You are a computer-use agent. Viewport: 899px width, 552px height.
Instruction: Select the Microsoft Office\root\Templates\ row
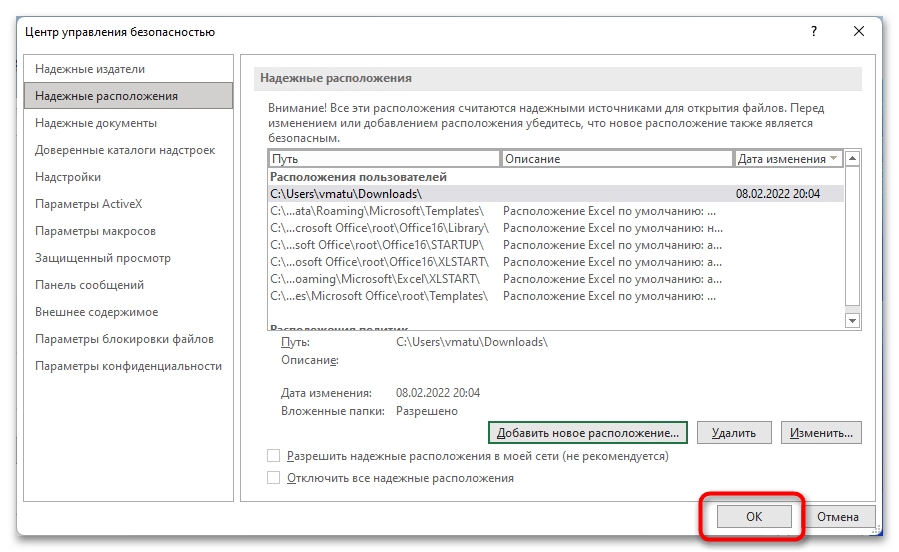tap(556, 296)
